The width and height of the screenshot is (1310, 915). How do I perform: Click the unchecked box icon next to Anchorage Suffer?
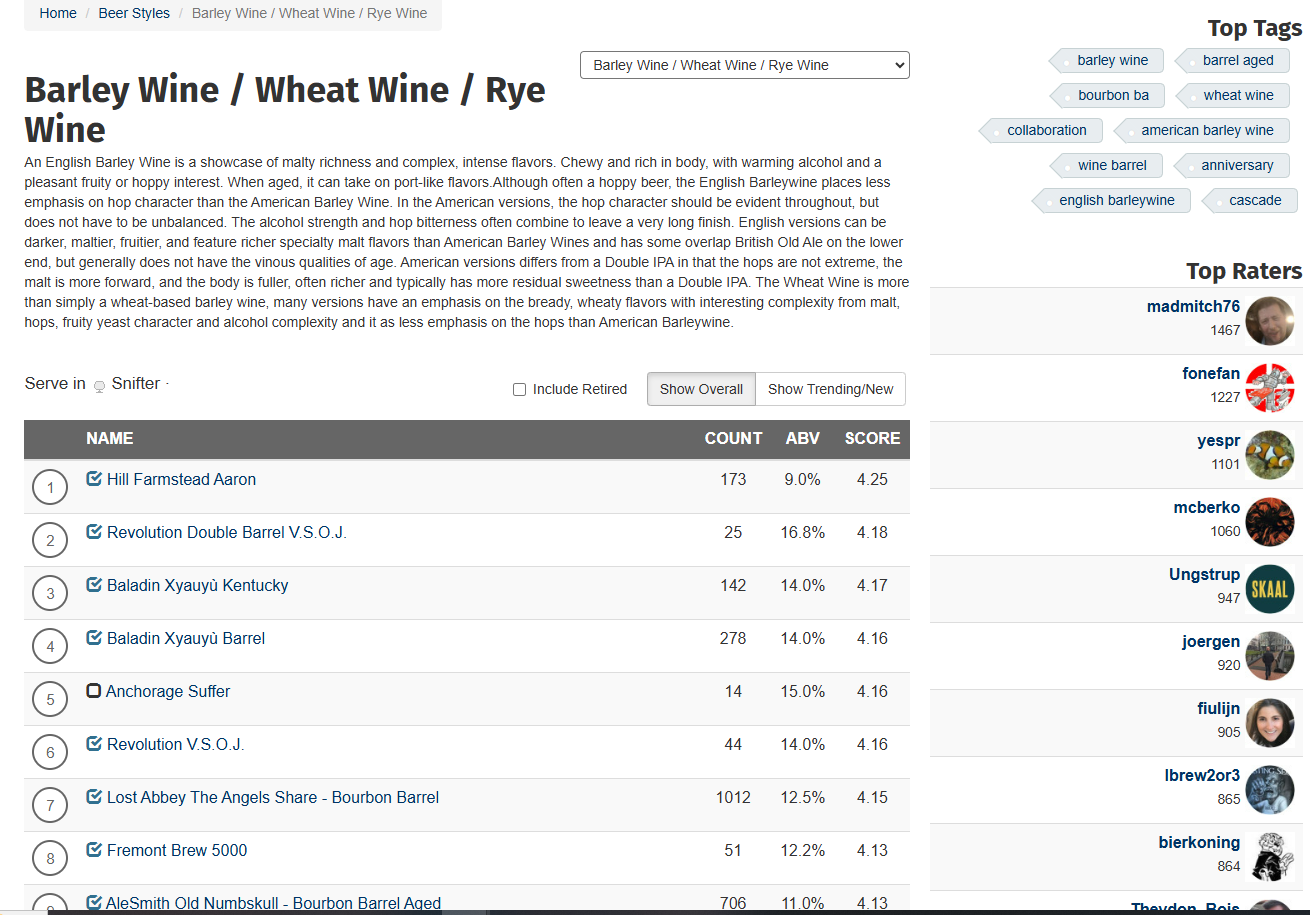coord(94,691)
